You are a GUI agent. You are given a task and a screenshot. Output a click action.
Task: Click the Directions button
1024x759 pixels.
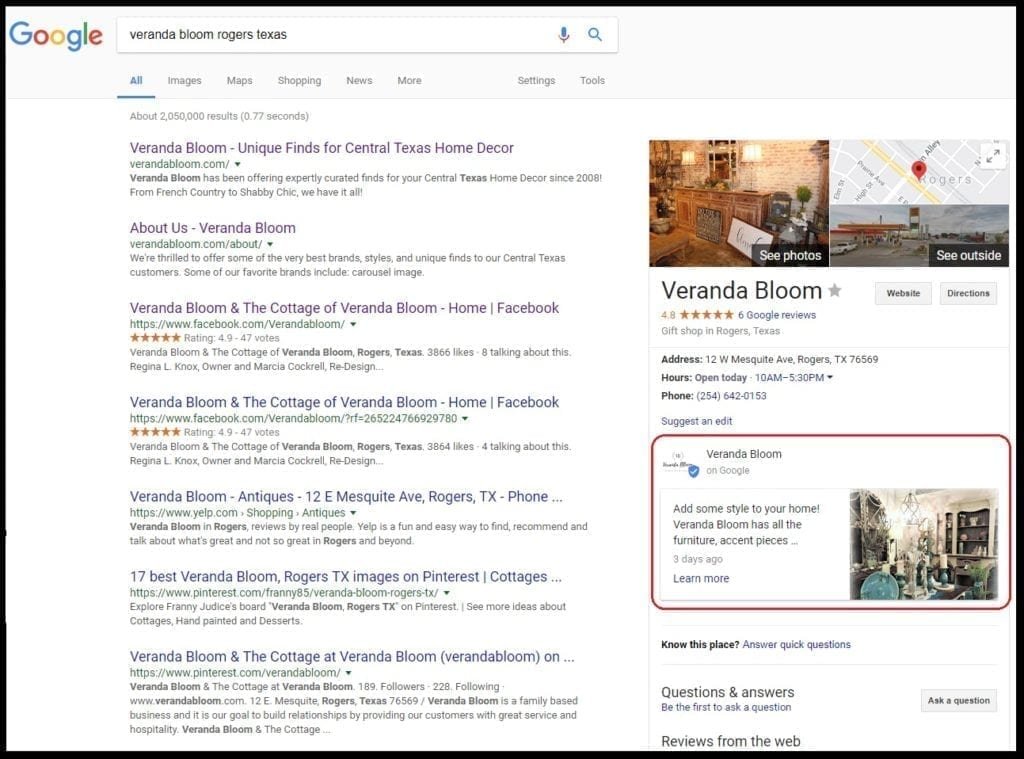[x=968, y=293]
